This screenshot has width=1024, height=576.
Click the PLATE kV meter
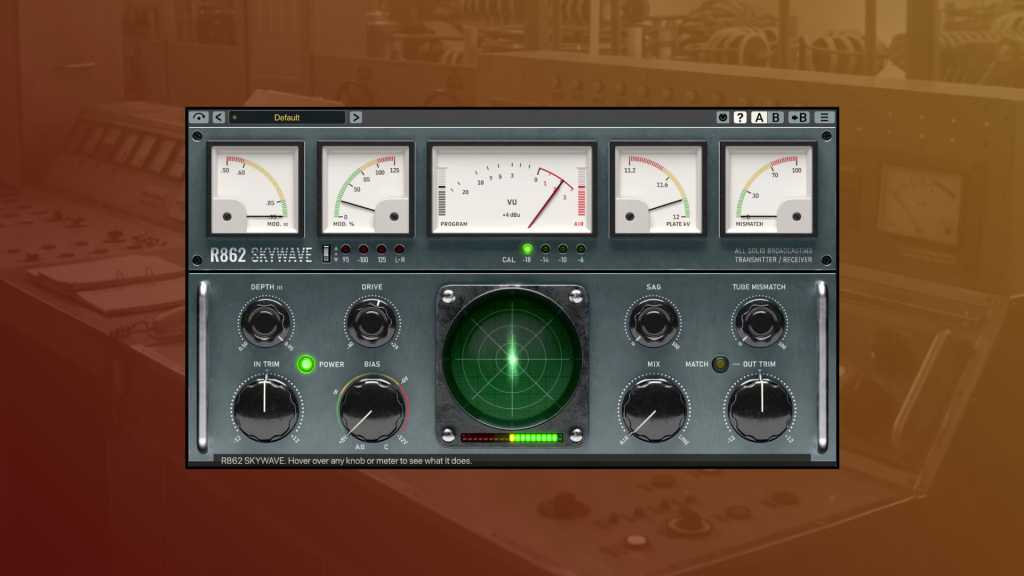[658, 189]
